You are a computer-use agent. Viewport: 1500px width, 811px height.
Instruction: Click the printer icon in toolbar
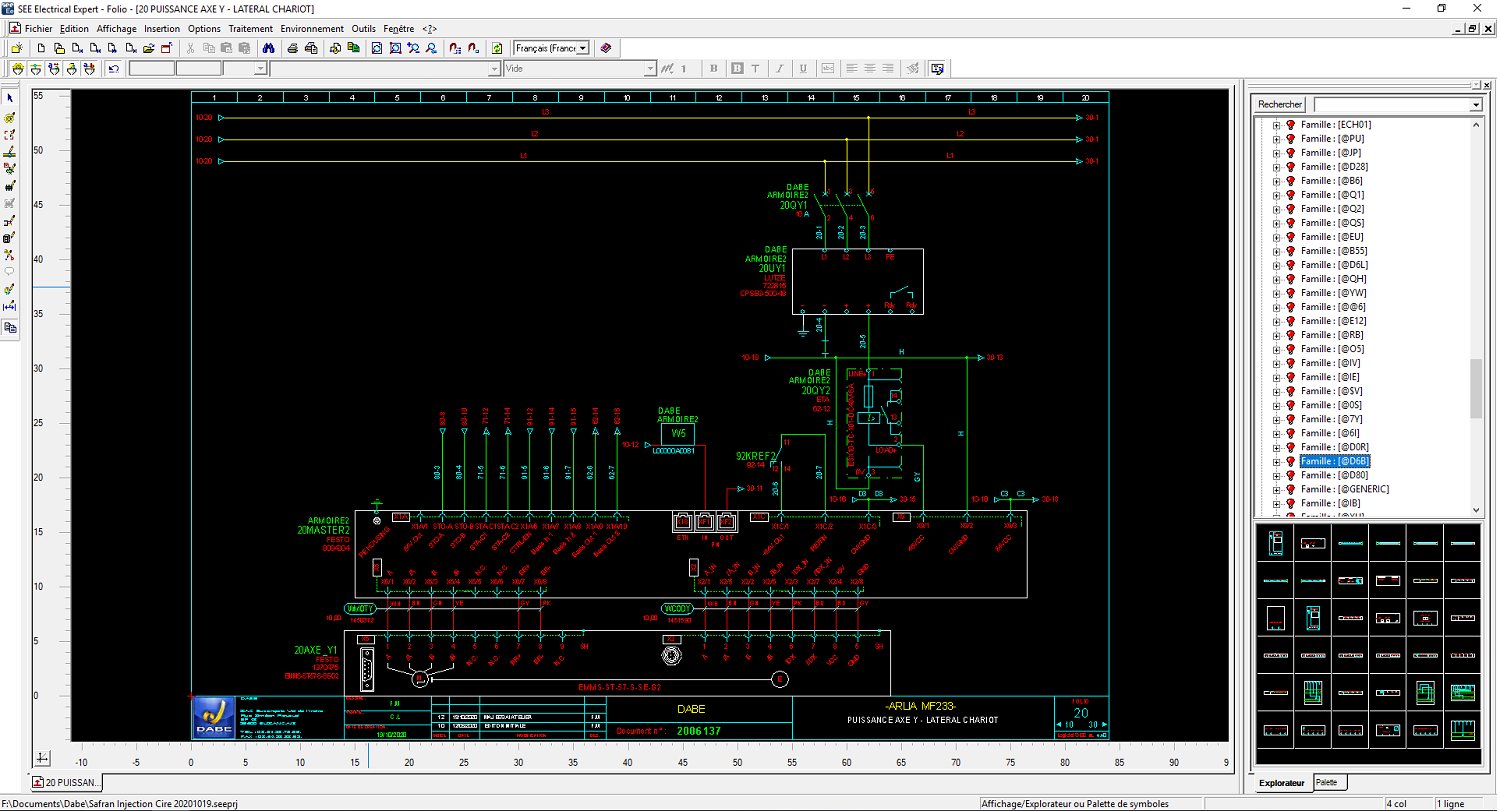point(292,48)
